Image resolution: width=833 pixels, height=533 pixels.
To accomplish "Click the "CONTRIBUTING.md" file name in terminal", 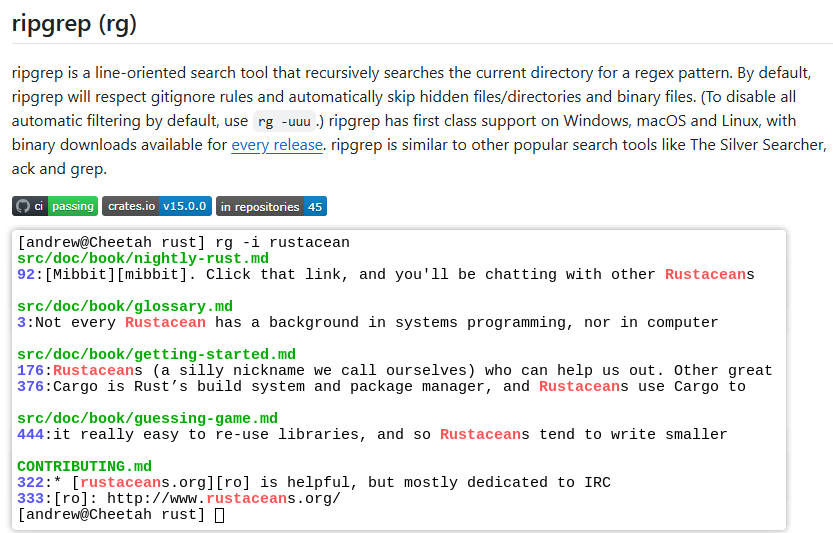I will tap(84, 466).
